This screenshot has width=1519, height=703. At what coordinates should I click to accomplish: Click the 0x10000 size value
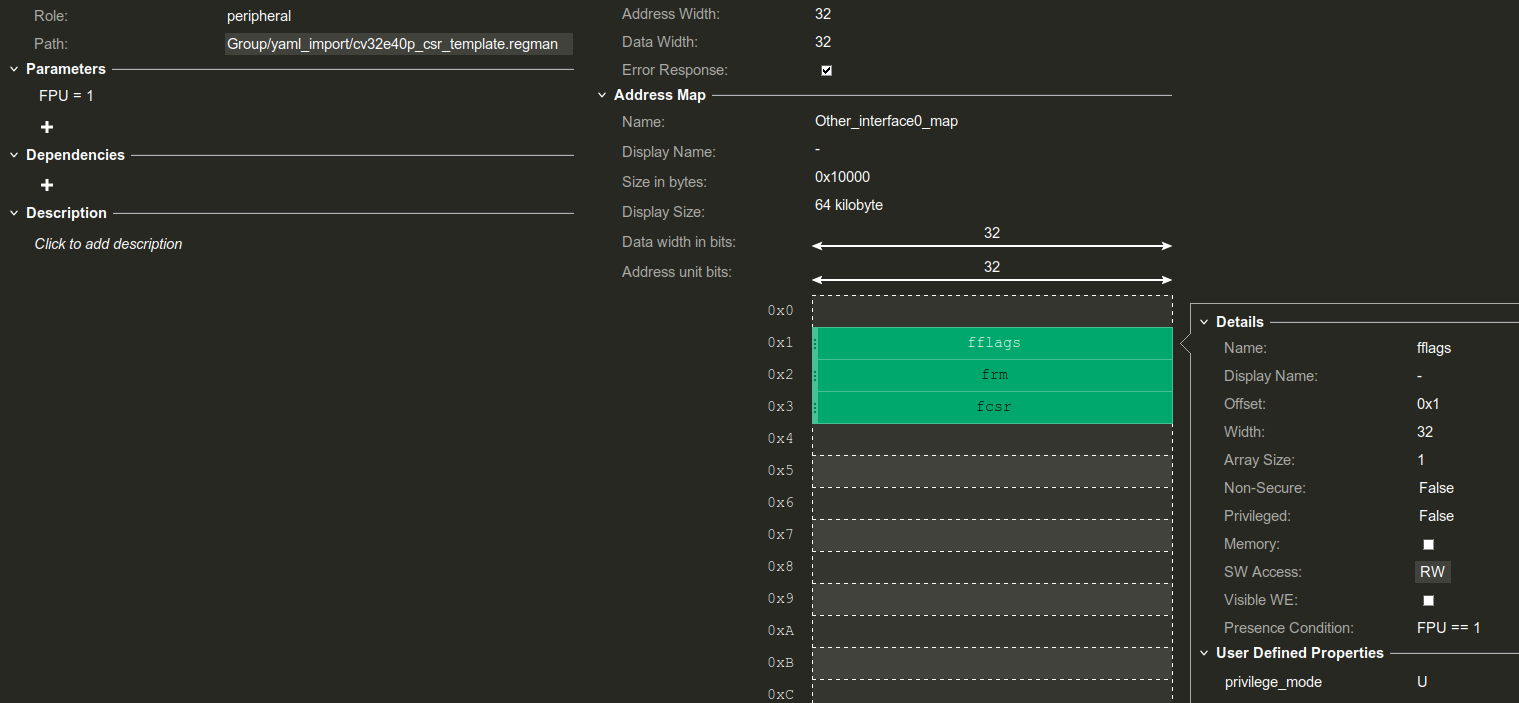tap(842, 177)
